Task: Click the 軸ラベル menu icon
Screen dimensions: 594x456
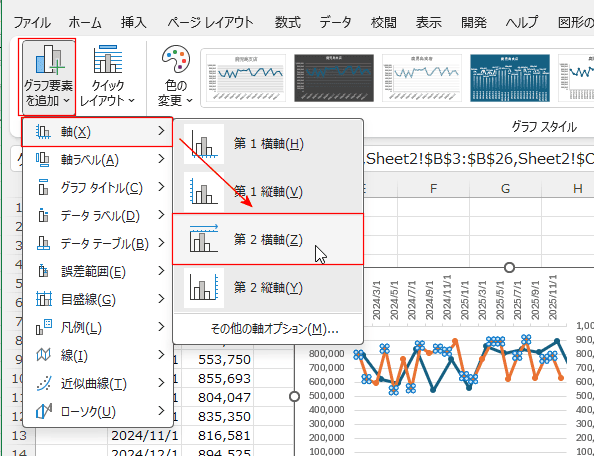Action: tap(43, 159)
